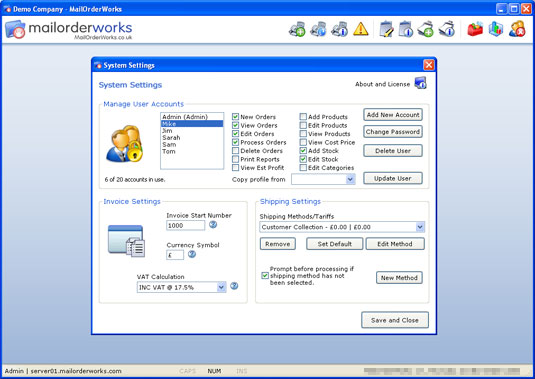This screenshot has height=379, width=535.
Task: Open the bar chart reports icon
Action: pos(495,29)
